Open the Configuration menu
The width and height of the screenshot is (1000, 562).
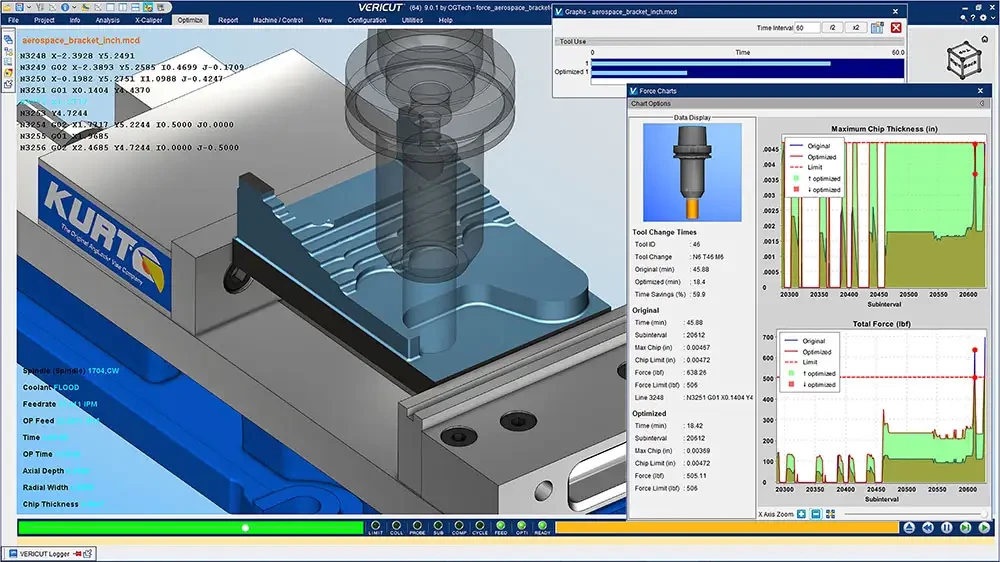pos(367,20)
